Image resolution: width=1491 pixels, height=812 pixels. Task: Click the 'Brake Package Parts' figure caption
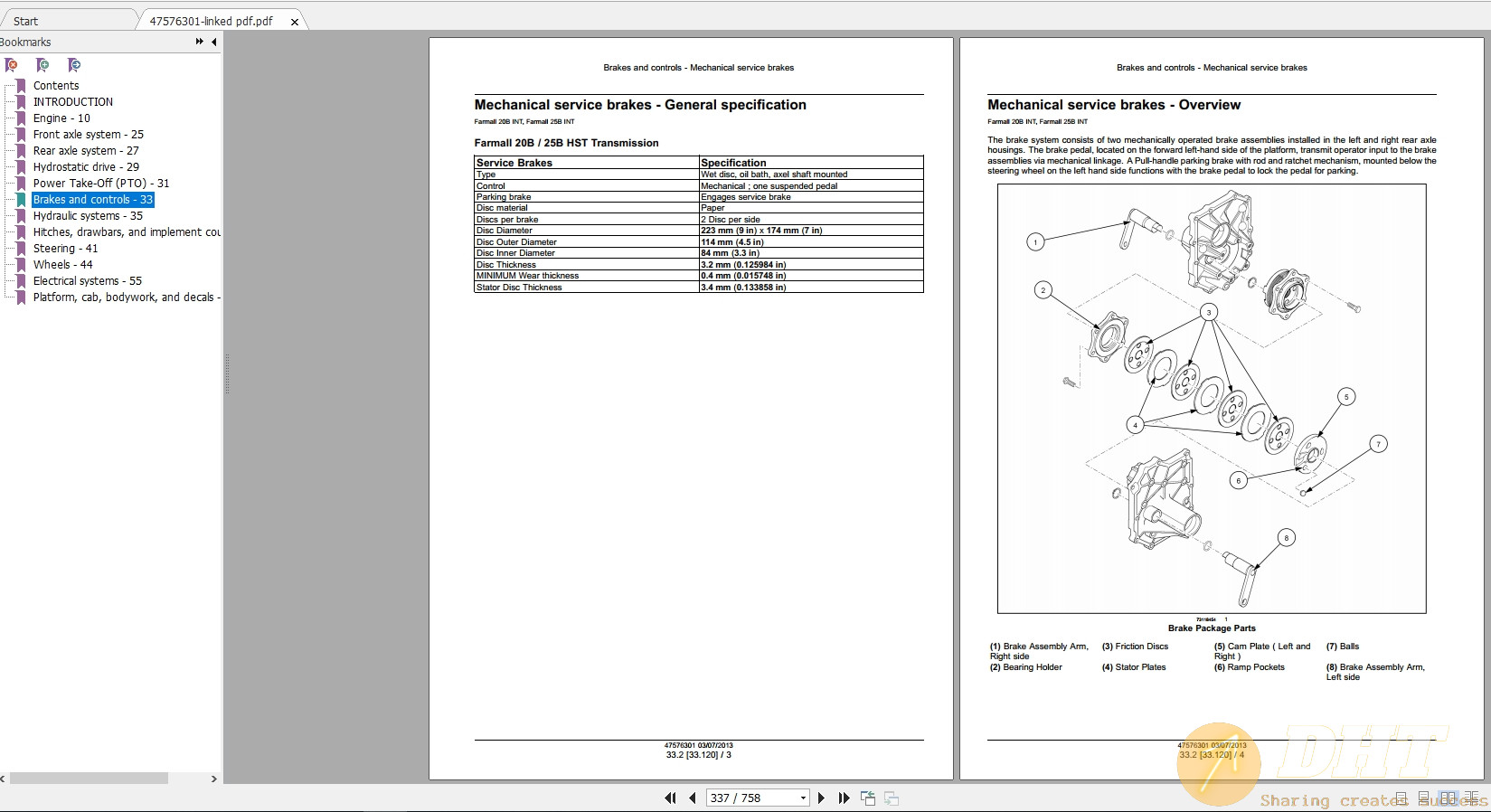(1212, 628)
